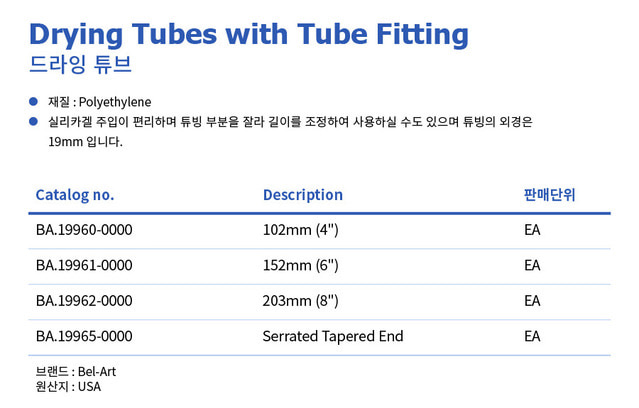
Task: Select the 102mm (4") description cell
Action: [x=301, y=230]
